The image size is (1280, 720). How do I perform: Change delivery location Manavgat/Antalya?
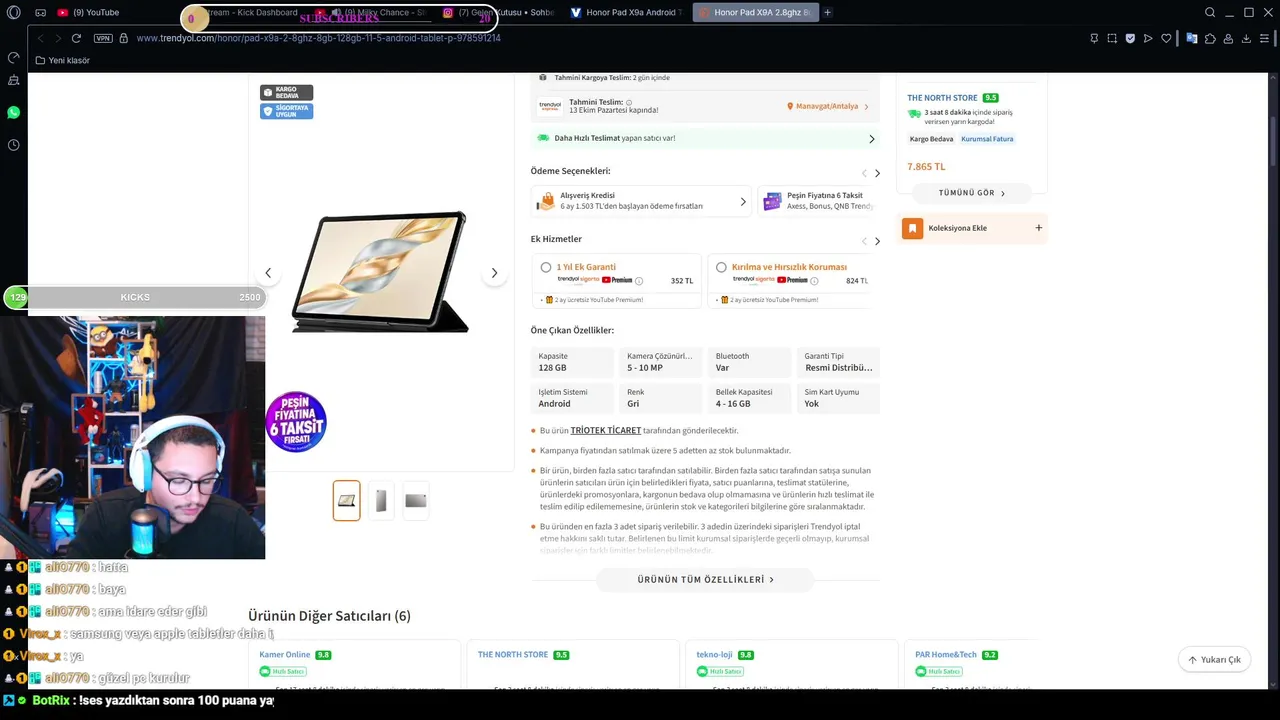coord(827,106)
